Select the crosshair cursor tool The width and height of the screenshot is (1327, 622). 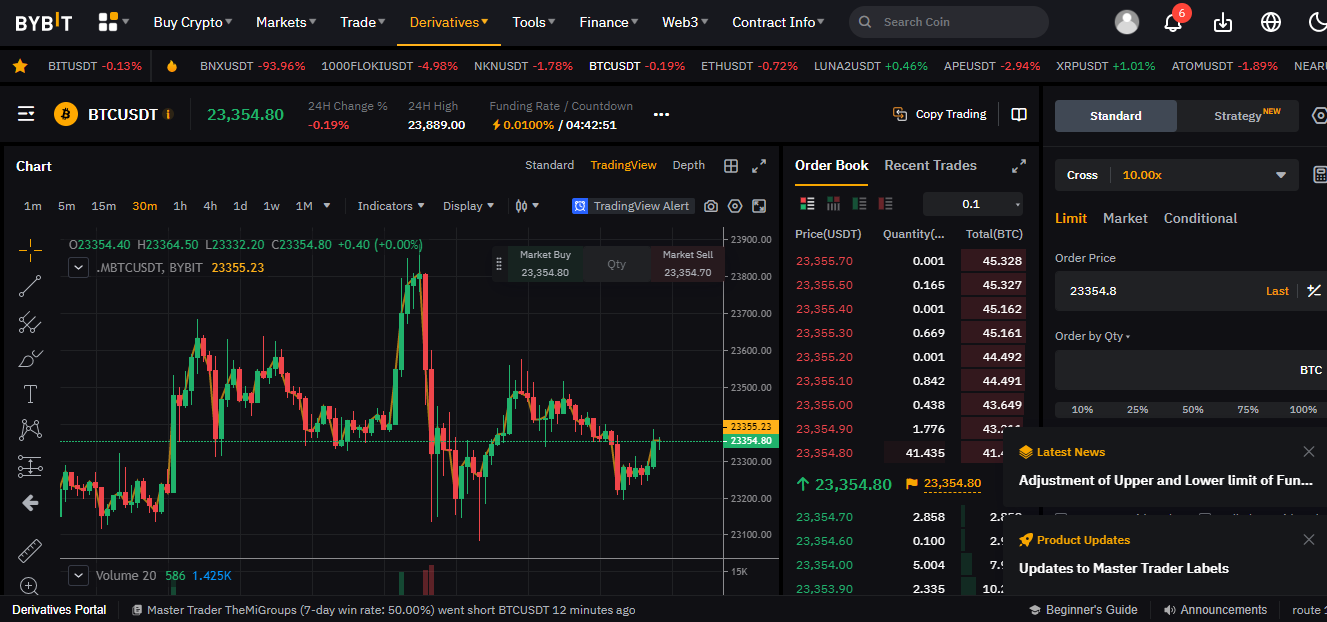(x=30, y=249)
